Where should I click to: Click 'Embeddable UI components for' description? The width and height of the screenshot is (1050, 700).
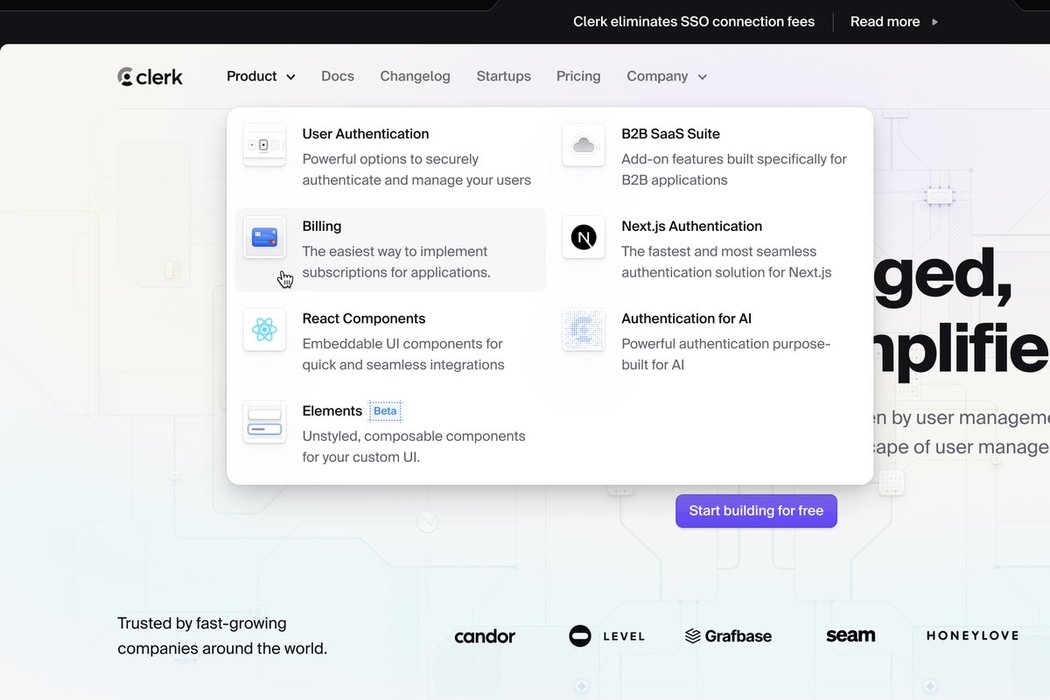point(402,344)
